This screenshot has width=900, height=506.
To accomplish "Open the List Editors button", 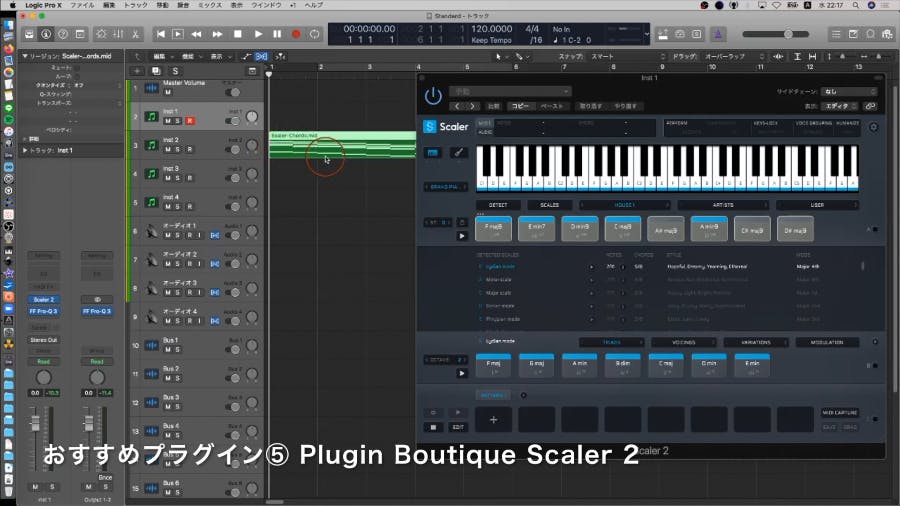I will pos(836,34).
